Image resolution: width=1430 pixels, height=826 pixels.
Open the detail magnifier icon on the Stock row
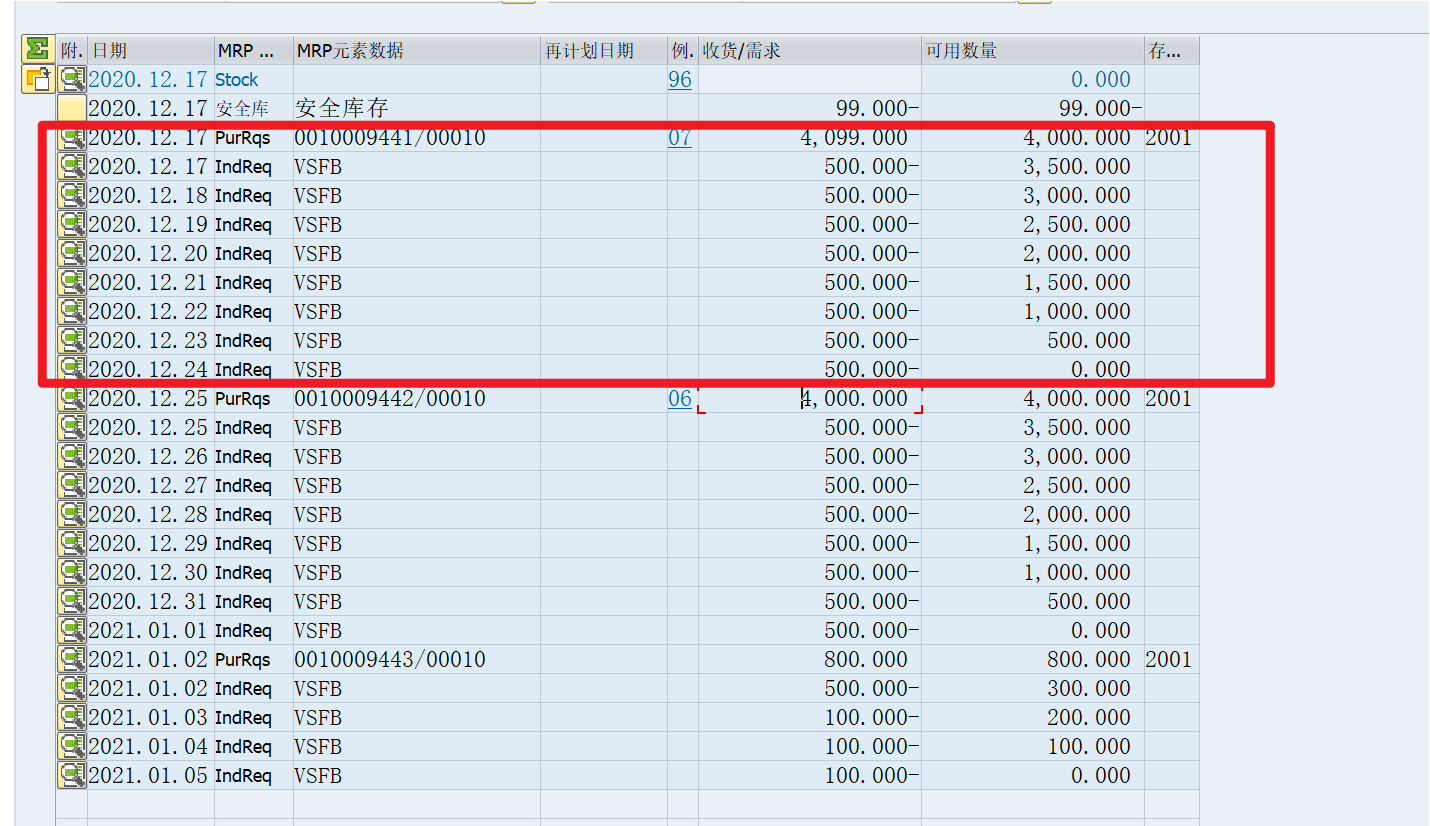[70, 79]
